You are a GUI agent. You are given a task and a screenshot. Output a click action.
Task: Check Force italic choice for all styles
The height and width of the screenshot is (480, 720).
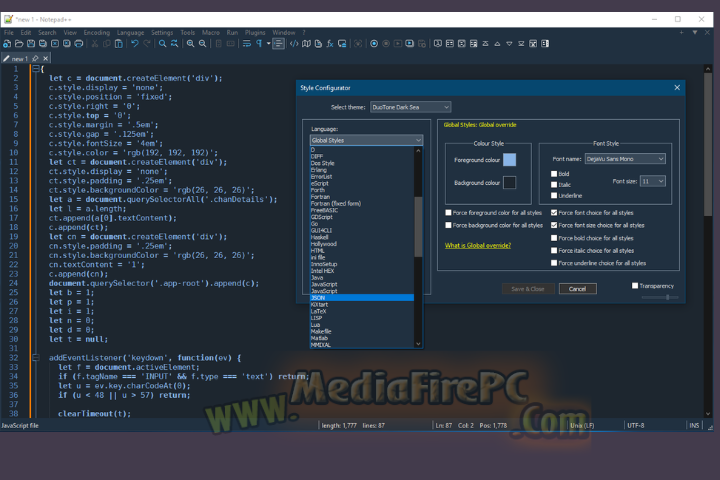(x=554, y=250)
